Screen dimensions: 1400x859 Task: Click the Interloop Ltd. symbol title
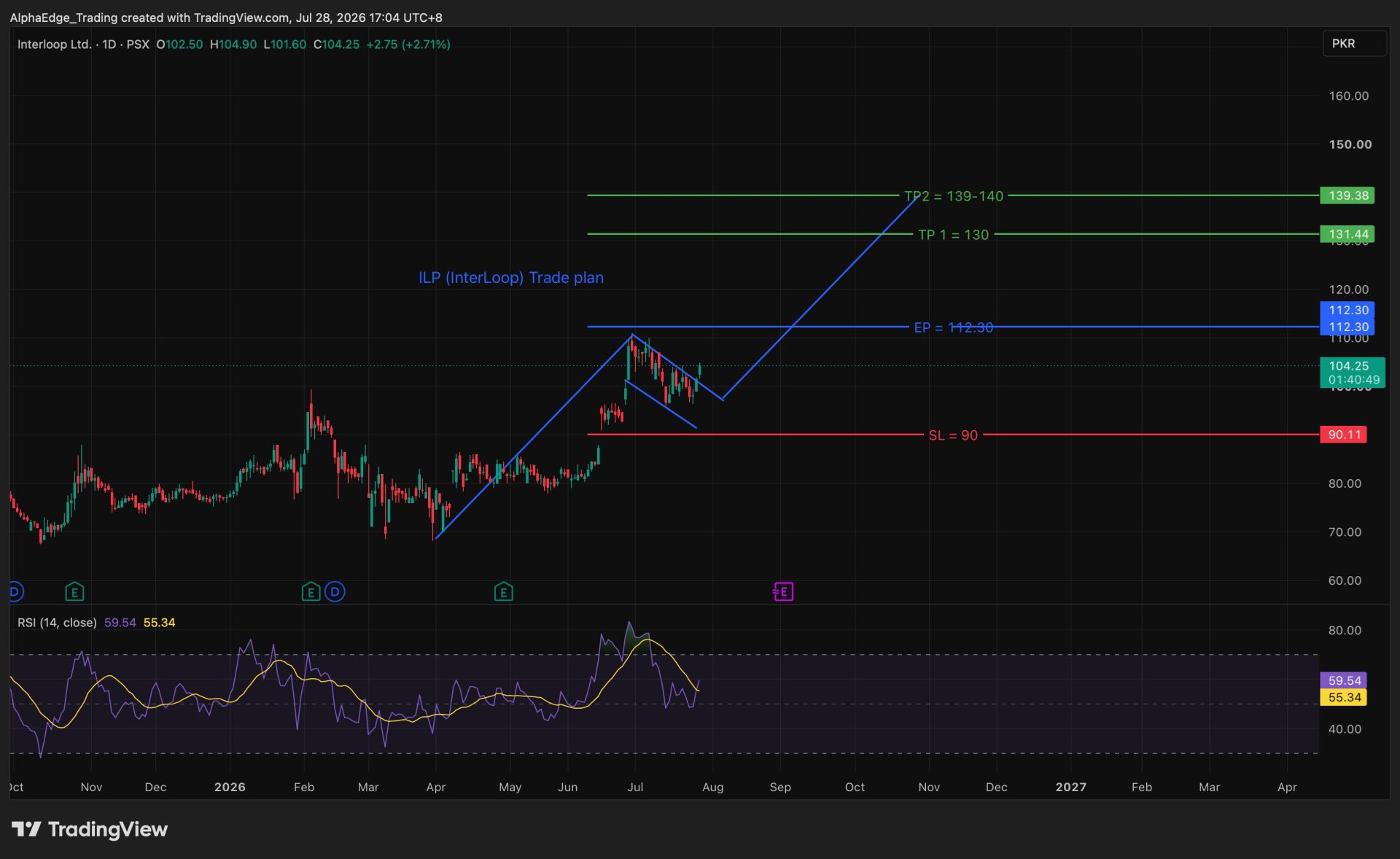[x=55, y=44]
